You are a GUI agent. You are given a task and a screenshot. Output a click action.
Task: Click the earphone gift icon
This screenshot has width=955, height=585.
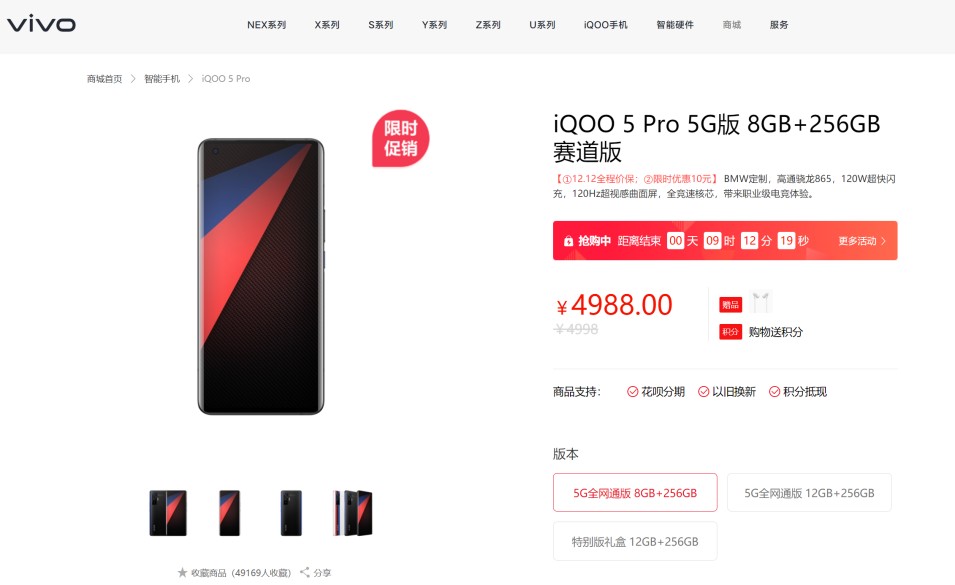761,302
